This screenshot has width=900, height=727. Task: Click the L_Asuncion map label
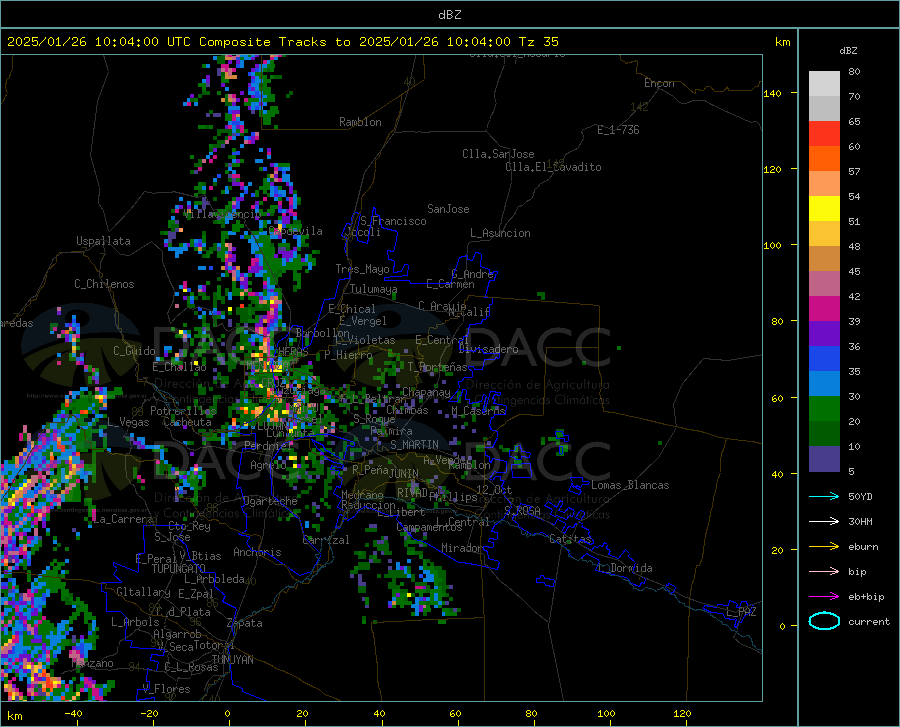(500, 233)
